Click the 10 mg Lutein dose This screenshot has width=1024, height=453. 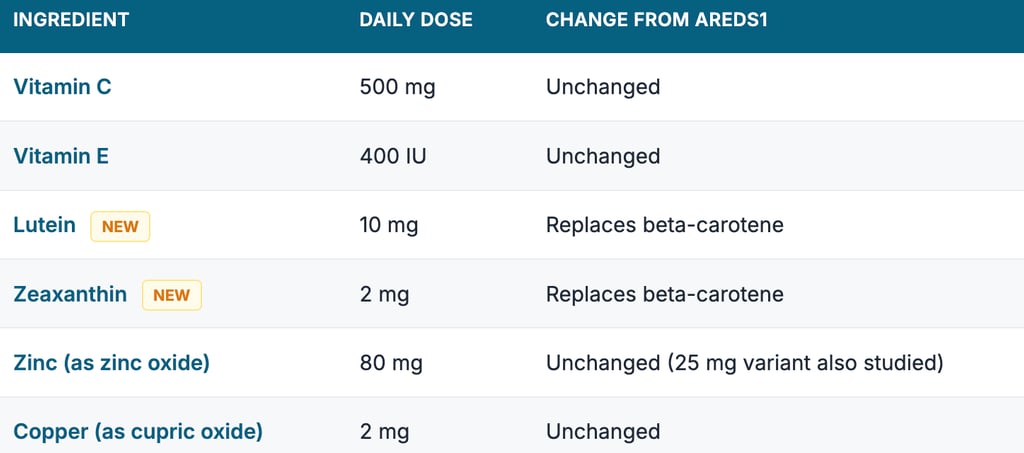(388, 225)
